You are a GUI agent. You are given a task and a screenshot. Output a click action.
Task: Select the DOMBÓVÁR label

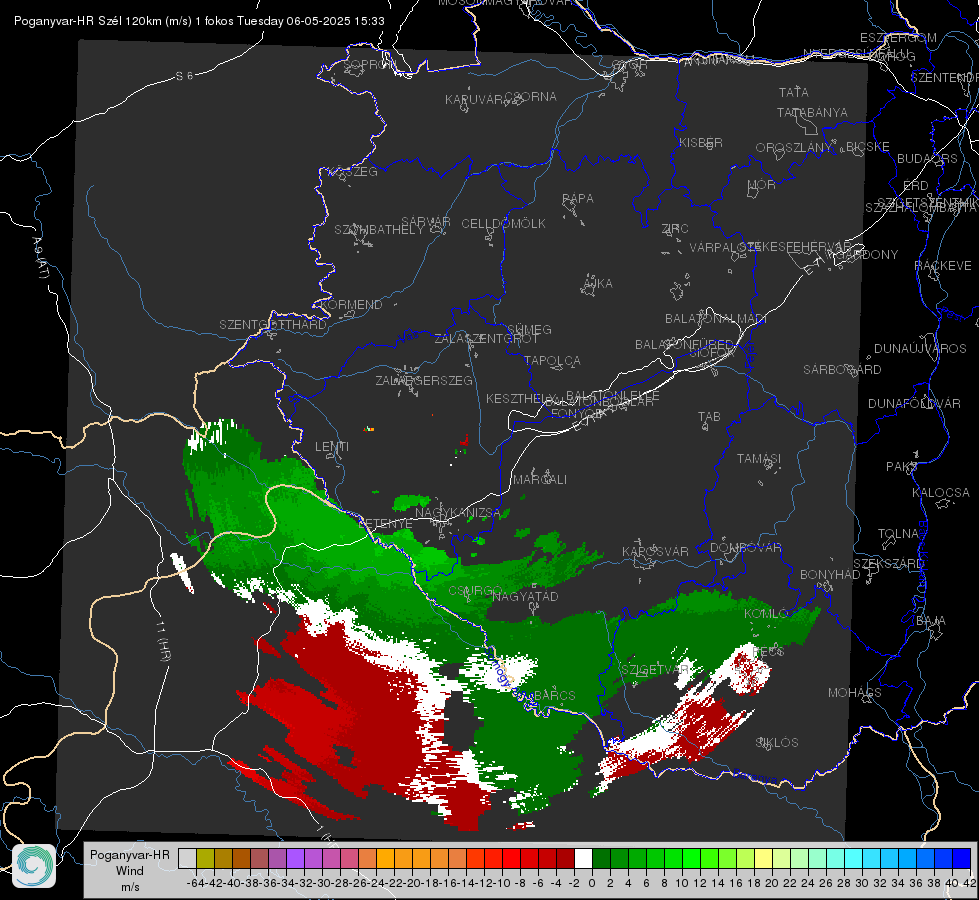pyautogui.click(x=745, y=548)
